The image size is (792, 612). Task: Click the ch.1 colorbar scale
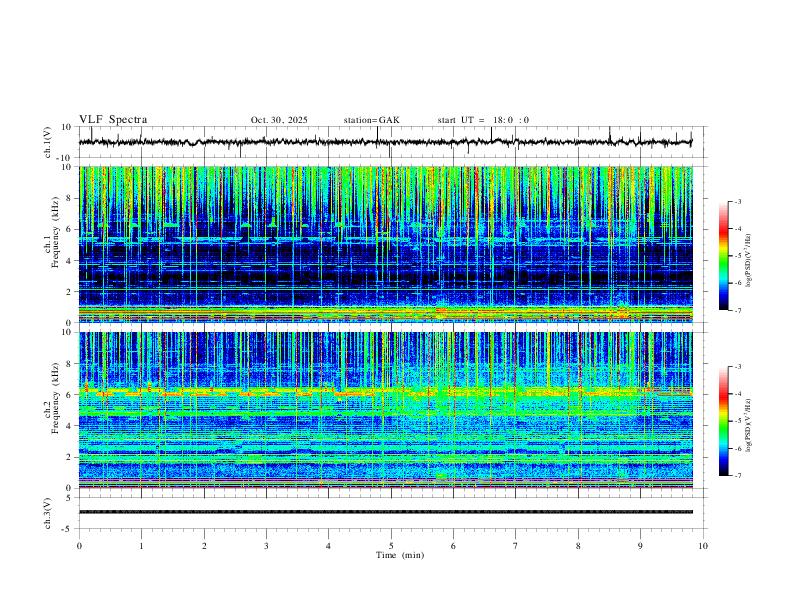point(723,256)
